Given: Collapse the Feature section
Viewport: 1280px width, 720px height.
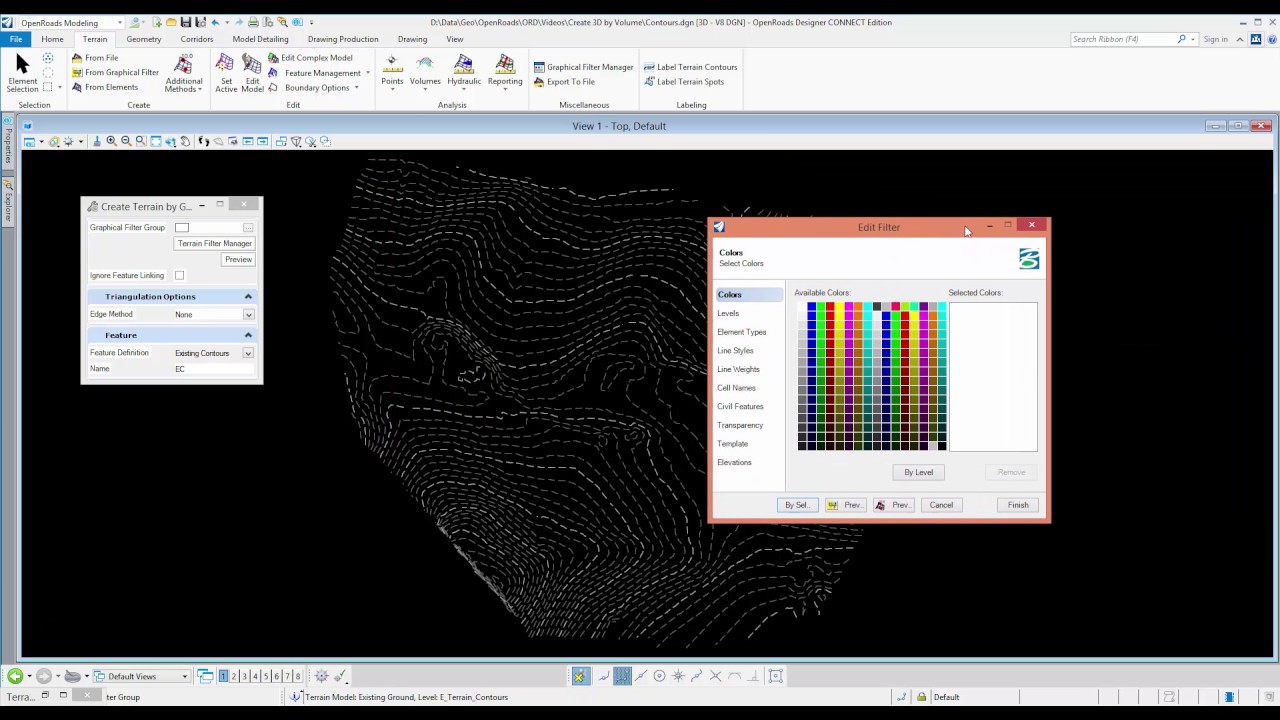Looking at the screenshot, I should pos(248,335).
